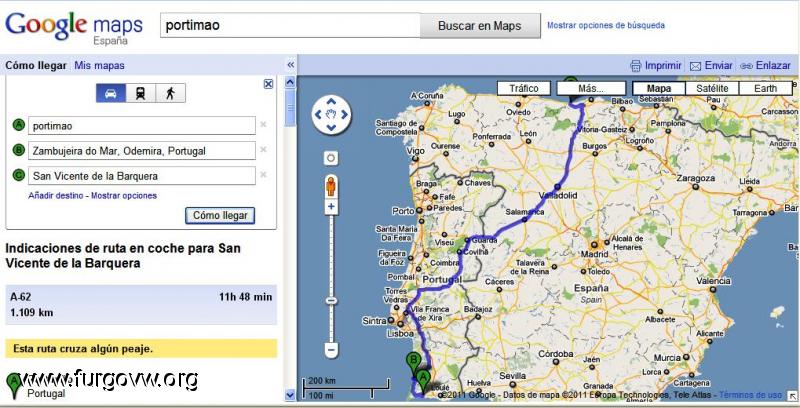Zoom out with the minus button
Screen dimensions: 800x408
point(331,350)
